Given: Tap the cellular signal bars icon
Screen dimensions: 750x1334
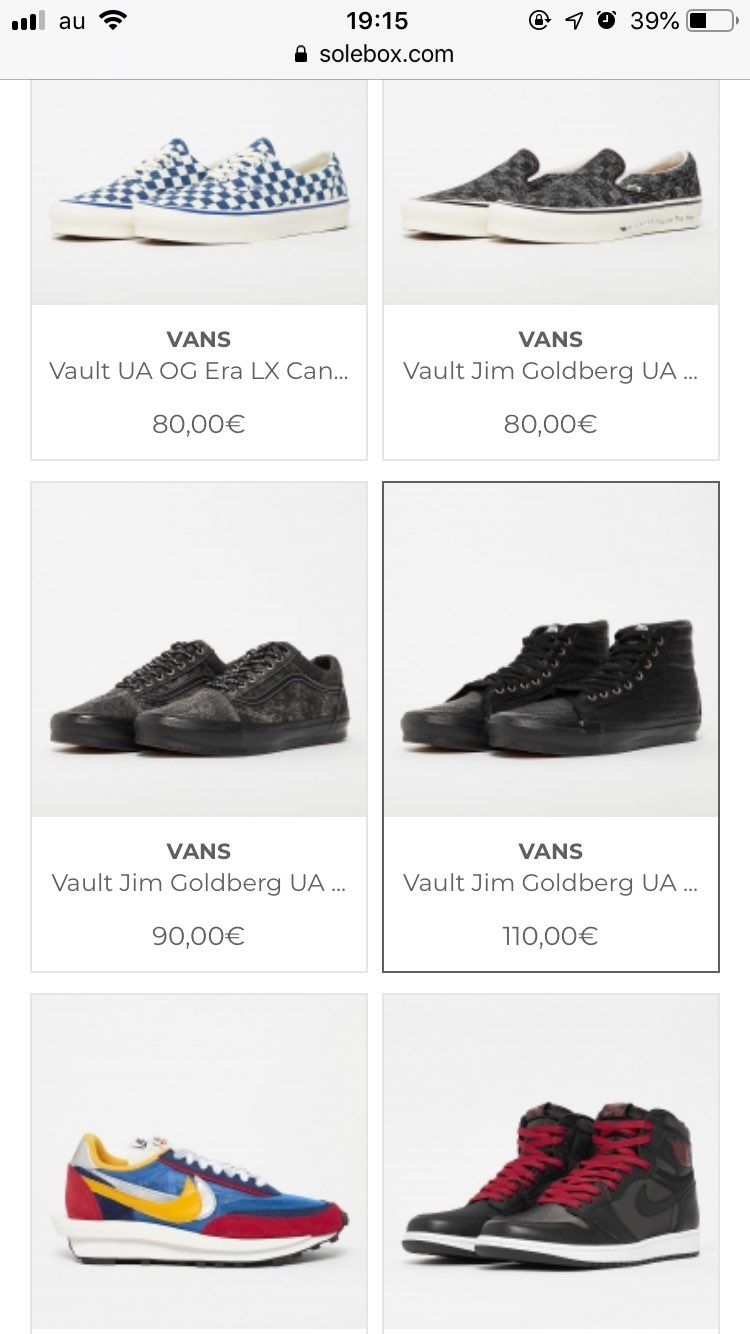Looking at the screenshot, I should [28, 21].
